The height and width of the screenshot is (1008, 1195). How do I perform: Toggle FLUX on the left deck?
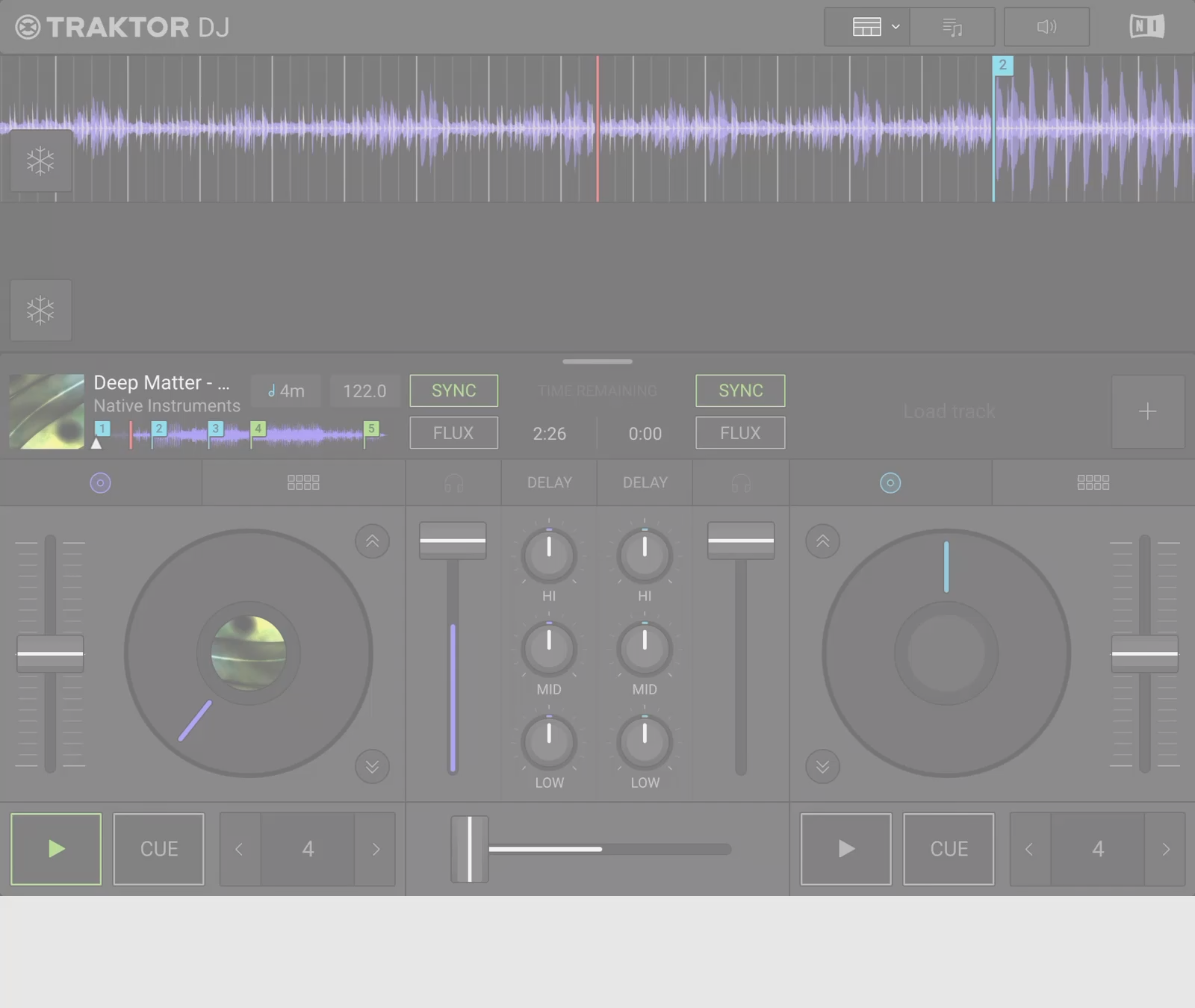[x=454, y=433]
